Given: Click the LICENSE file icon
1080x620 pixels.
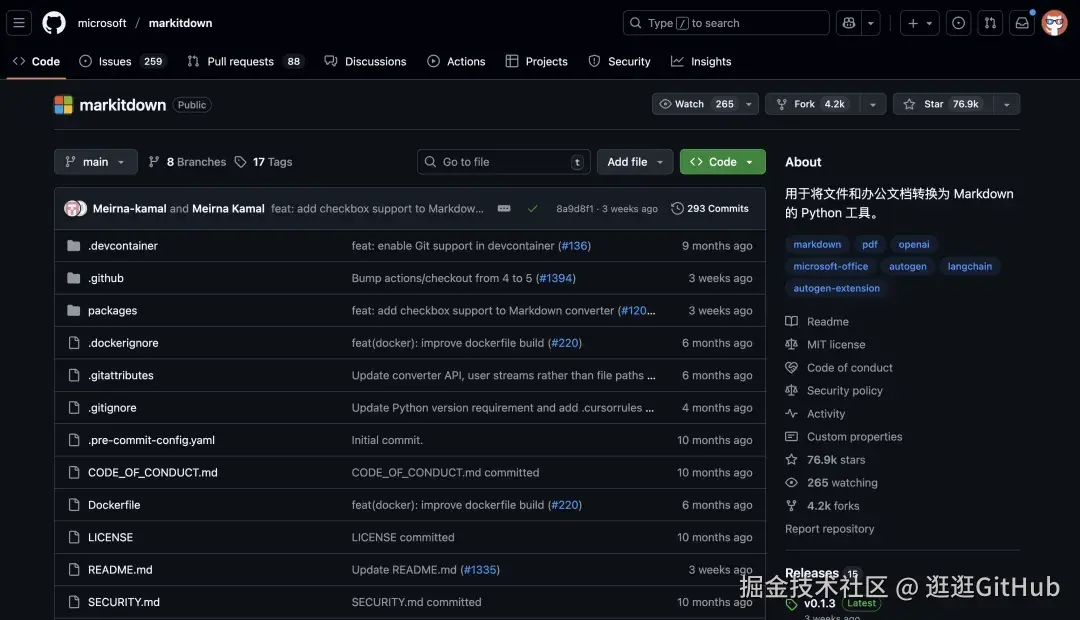Looking at the screenshot, I should pyautogui.click(x=74, y=537).
